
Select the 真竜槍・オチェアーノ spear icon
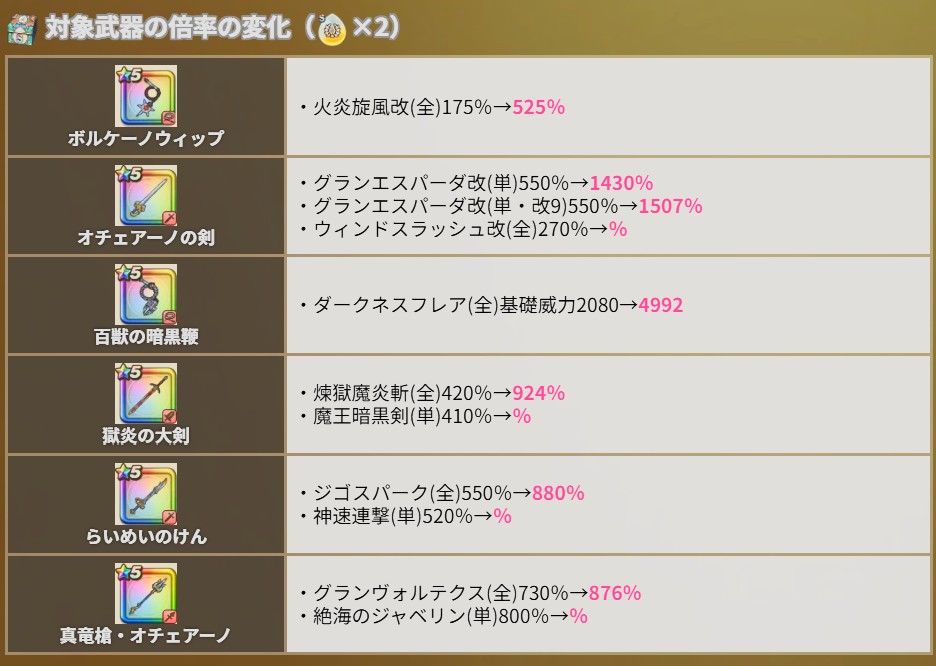(146, 593)
